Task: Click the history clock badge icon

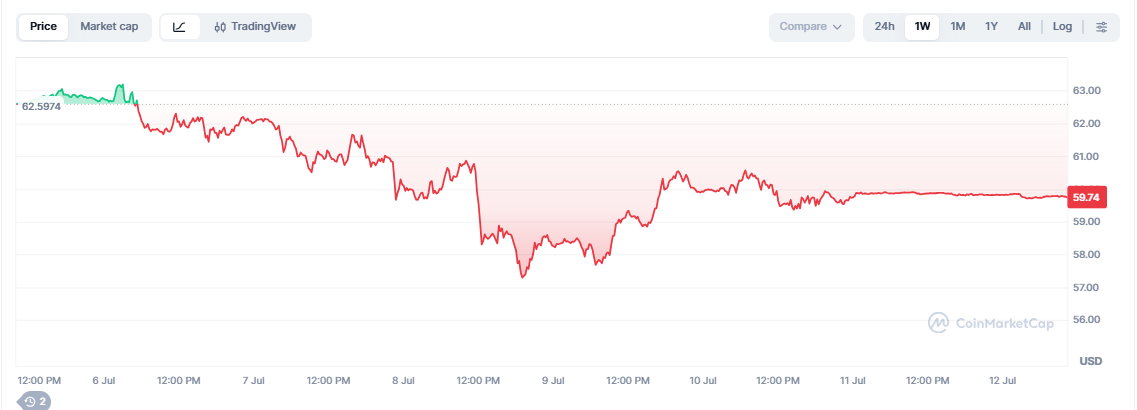Action: [35, 401]
